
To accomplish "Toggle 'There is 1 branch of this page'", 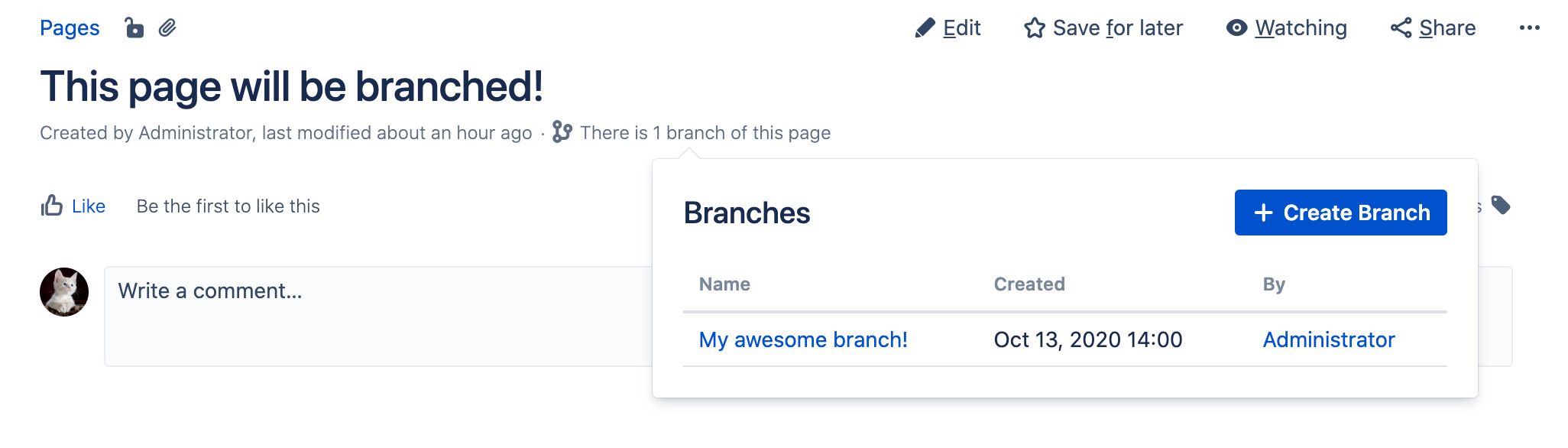I will [705, 133].
